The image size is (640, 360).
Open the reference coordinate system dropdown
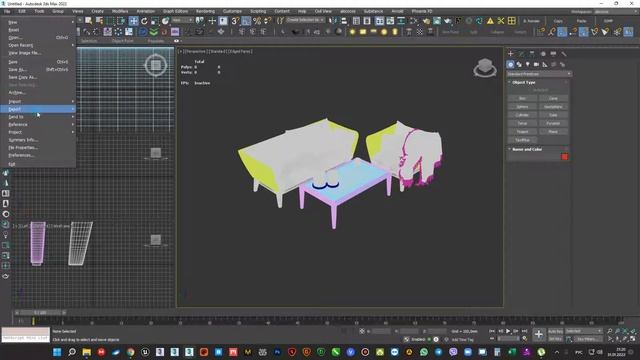tap(182, 20)
